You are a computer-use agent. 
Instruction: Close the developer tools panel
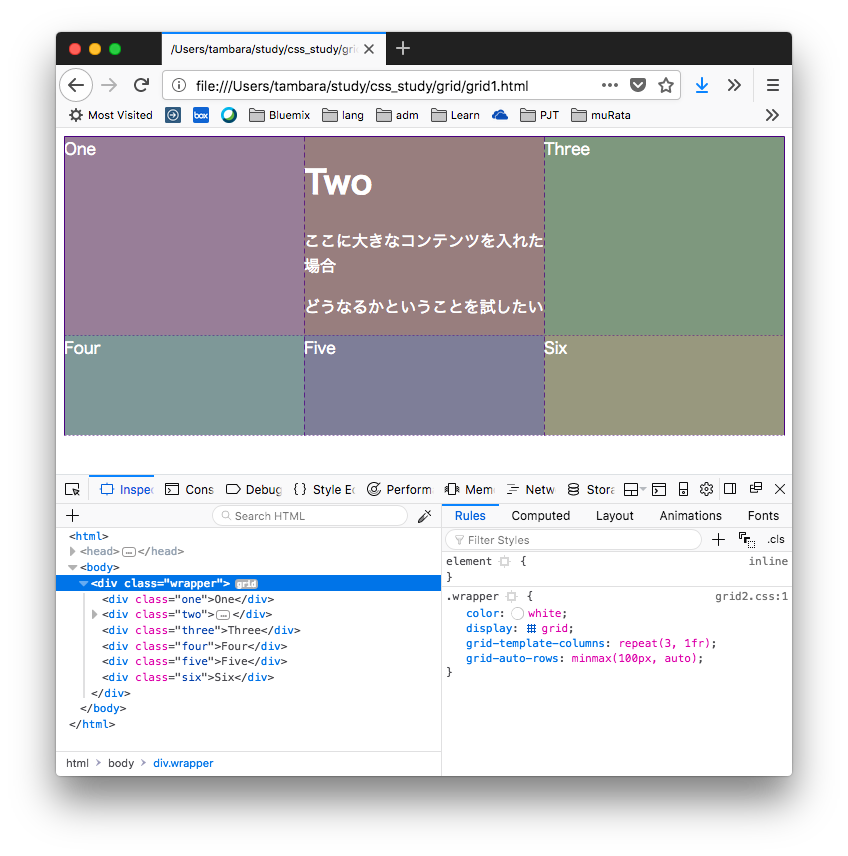(780, 489)
